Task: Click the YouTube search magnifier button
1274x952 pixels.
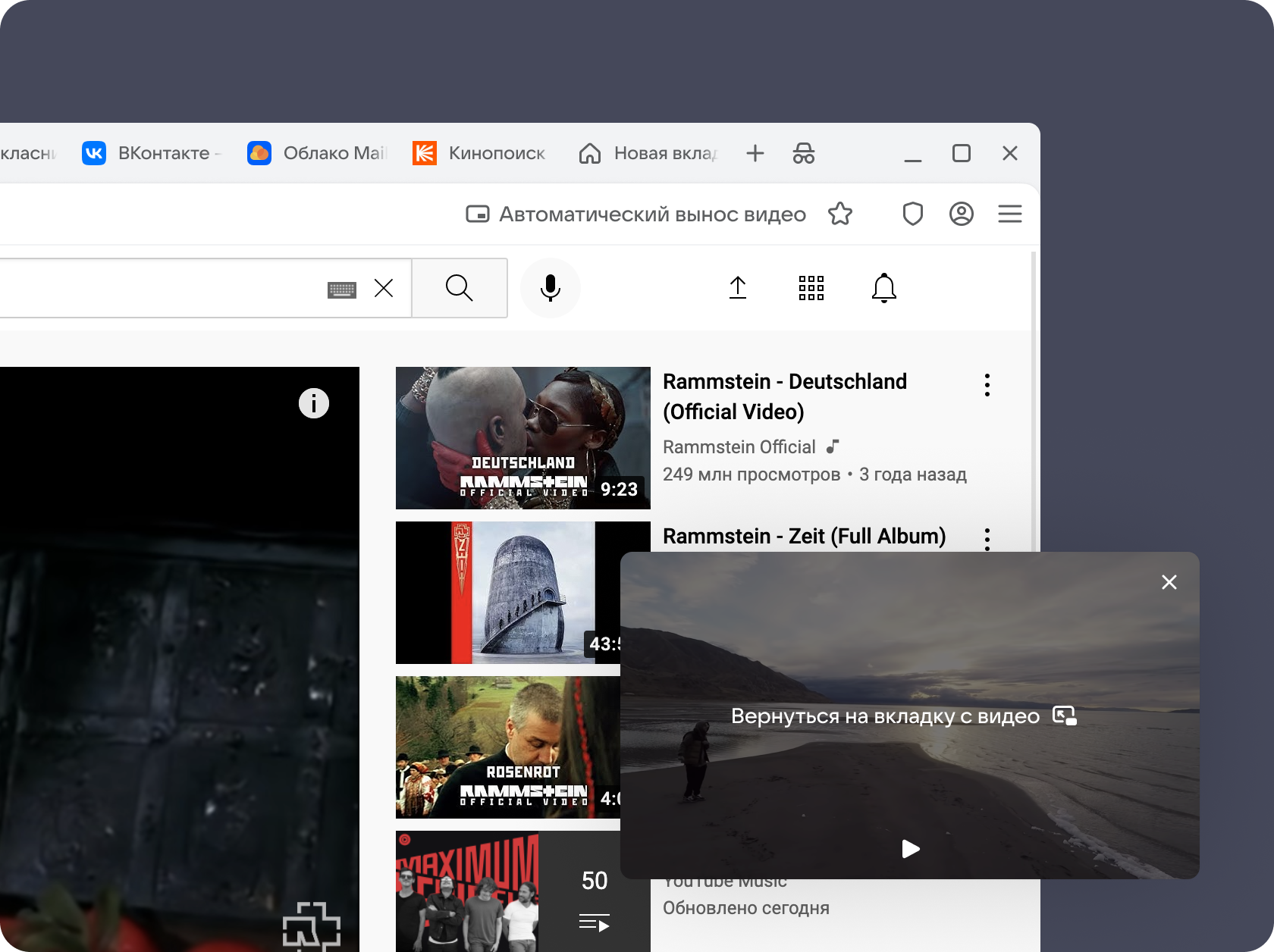Action: click(460, 288)
